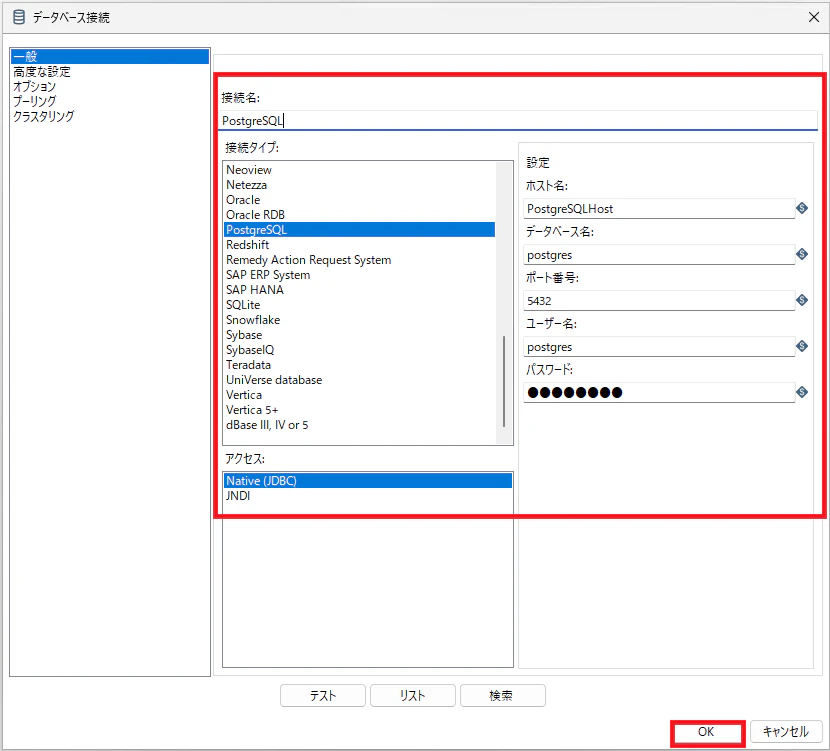Click the ポート番号 field showing 5432
The width and height of the screenshot is (830, 751).
pos(659,301)
